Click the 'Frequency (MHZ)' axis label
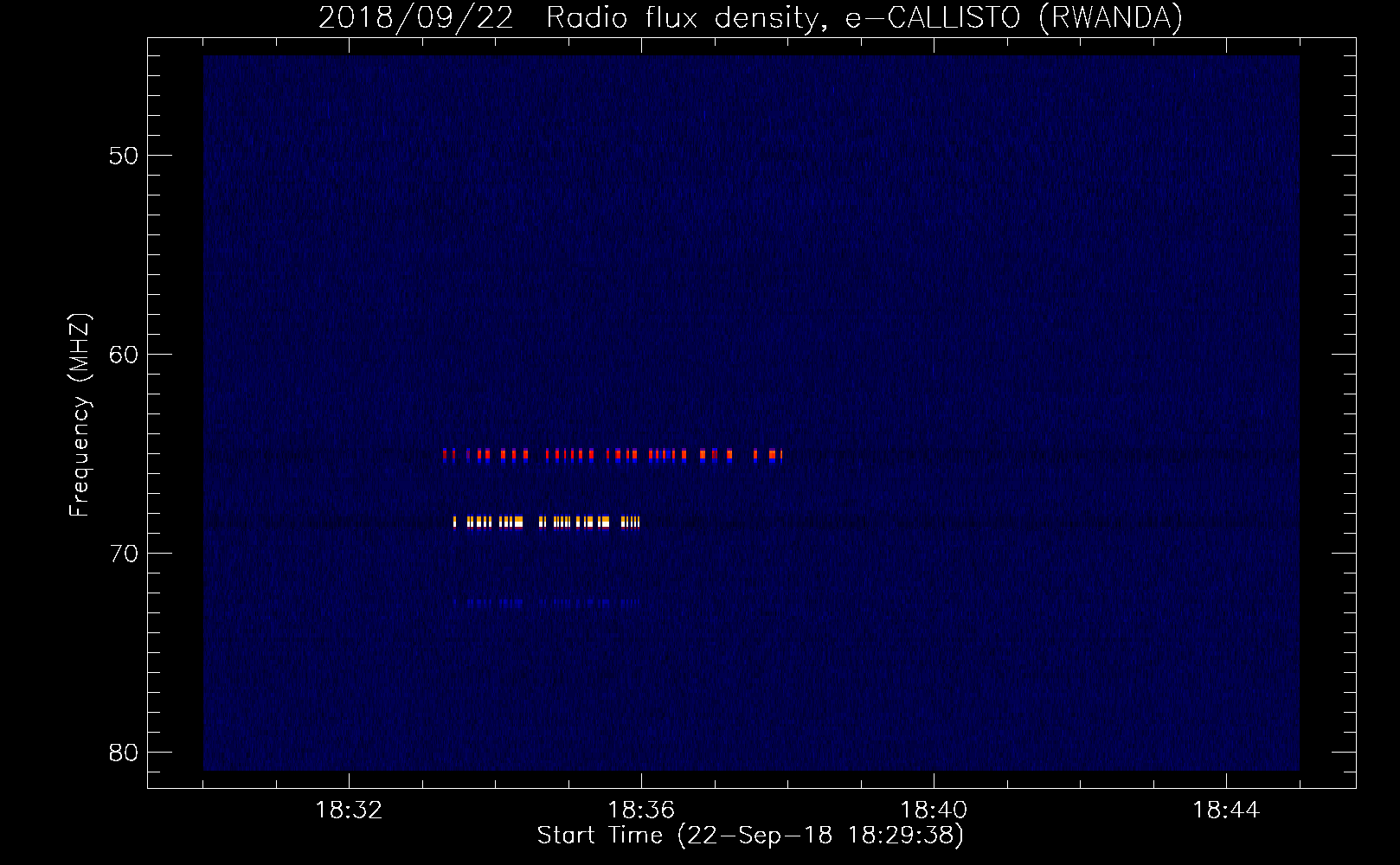This screenshot has height=865, width=1400. [79, 415]
